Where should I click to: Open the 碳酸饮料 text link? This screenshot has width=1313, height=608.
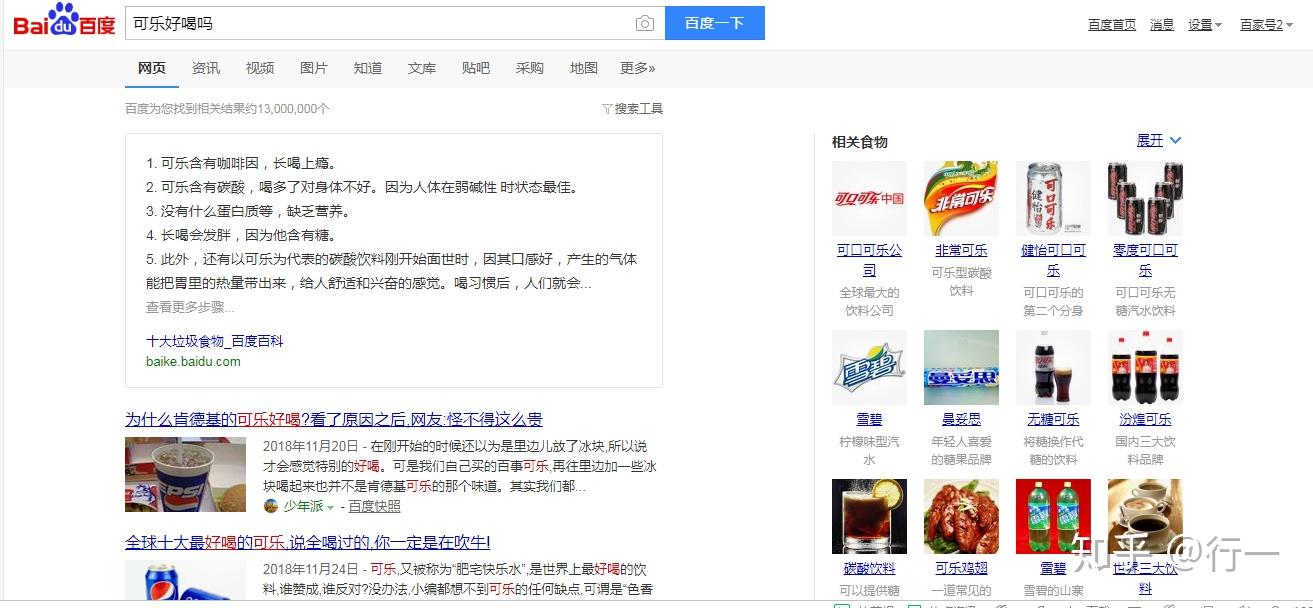click(x=869, y=568)
